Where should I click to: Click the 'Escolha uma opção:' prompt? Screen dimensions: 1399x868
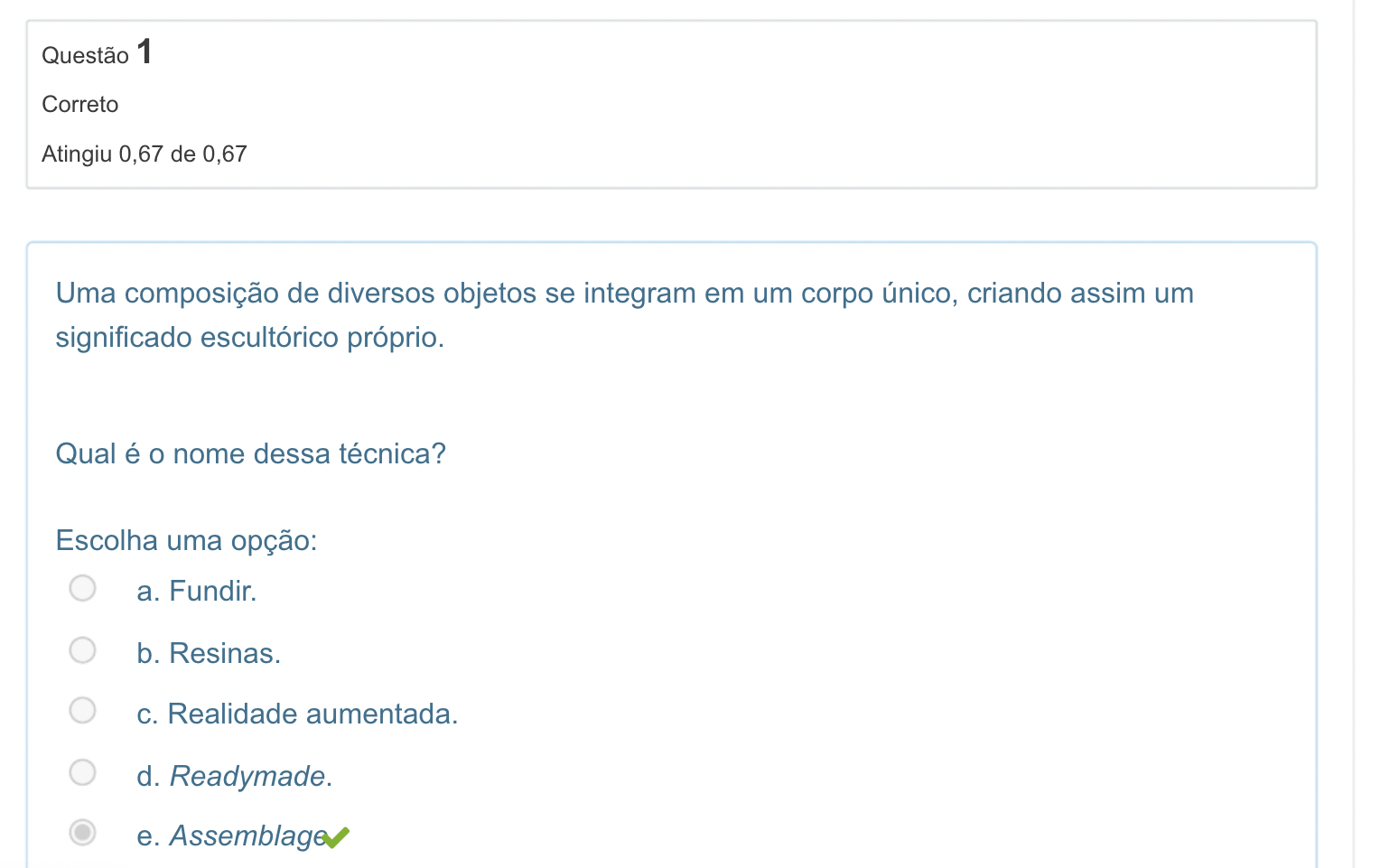187,541
